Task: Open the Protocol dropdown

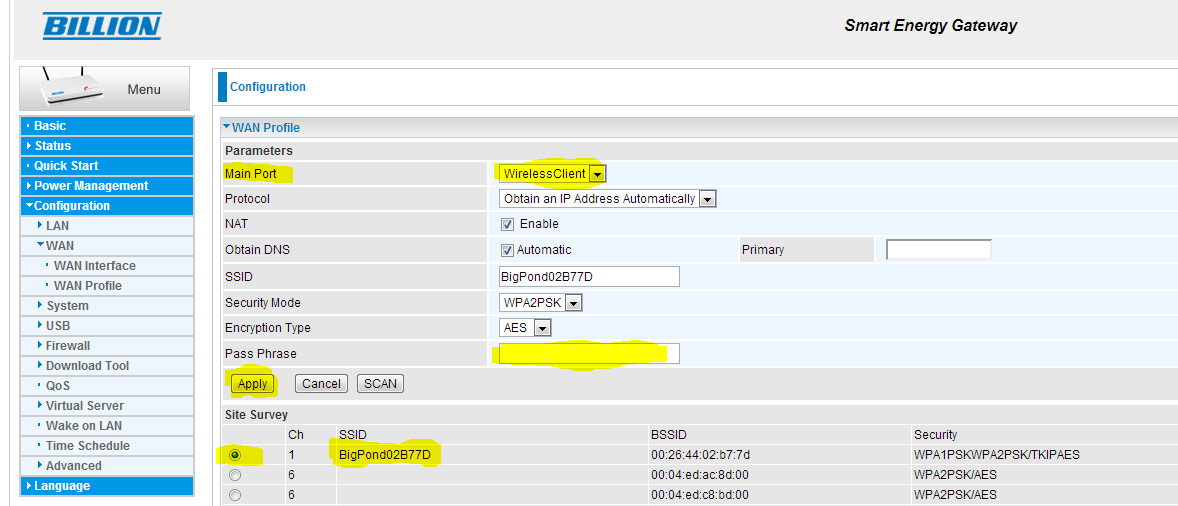Action: coord(707,199)
